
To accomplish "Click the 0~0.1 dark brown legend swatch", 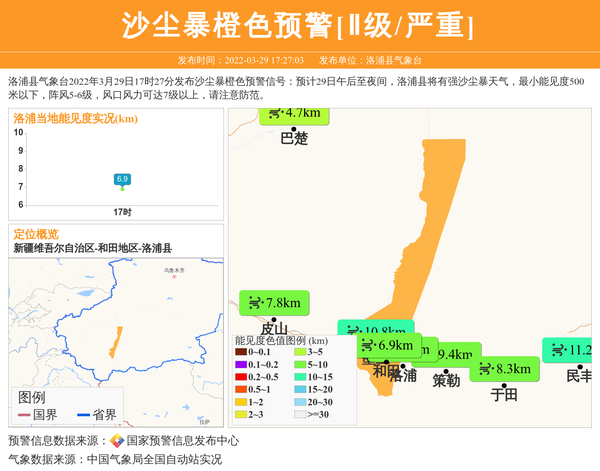I will (x=241, y=352).
